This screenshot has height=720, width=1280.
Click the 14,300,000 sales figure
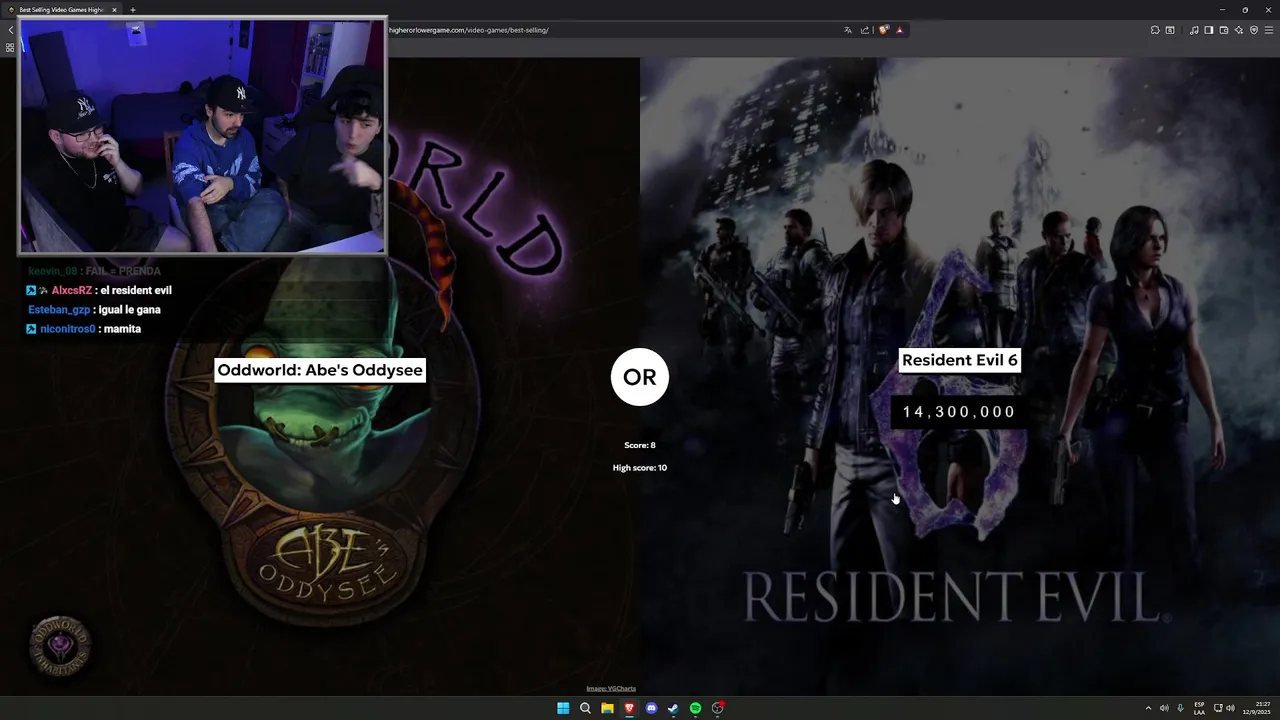959,412
